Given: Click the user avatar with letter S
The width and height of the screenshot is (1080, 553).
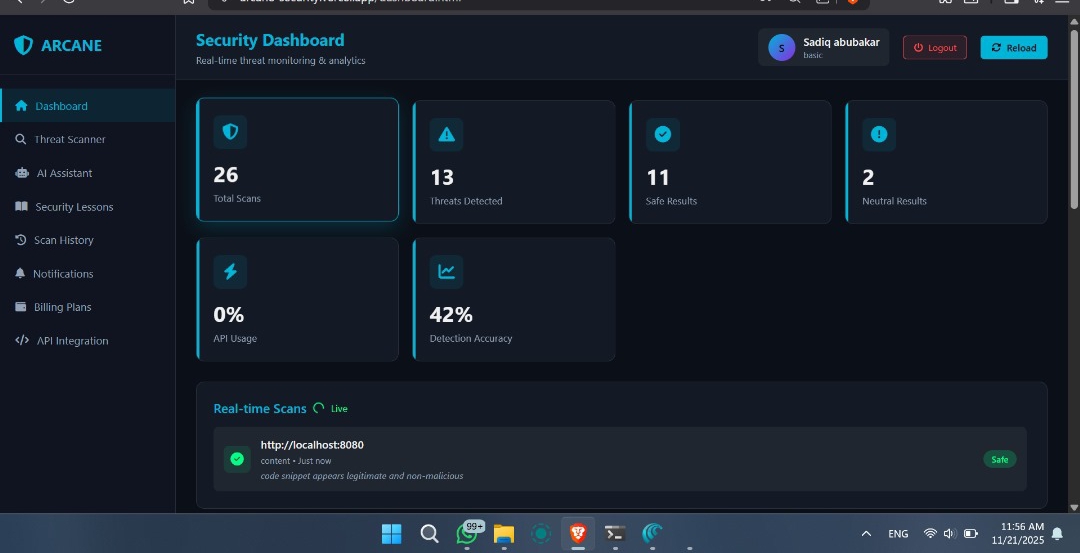Looking at the screenshot, I should (781, 48).
